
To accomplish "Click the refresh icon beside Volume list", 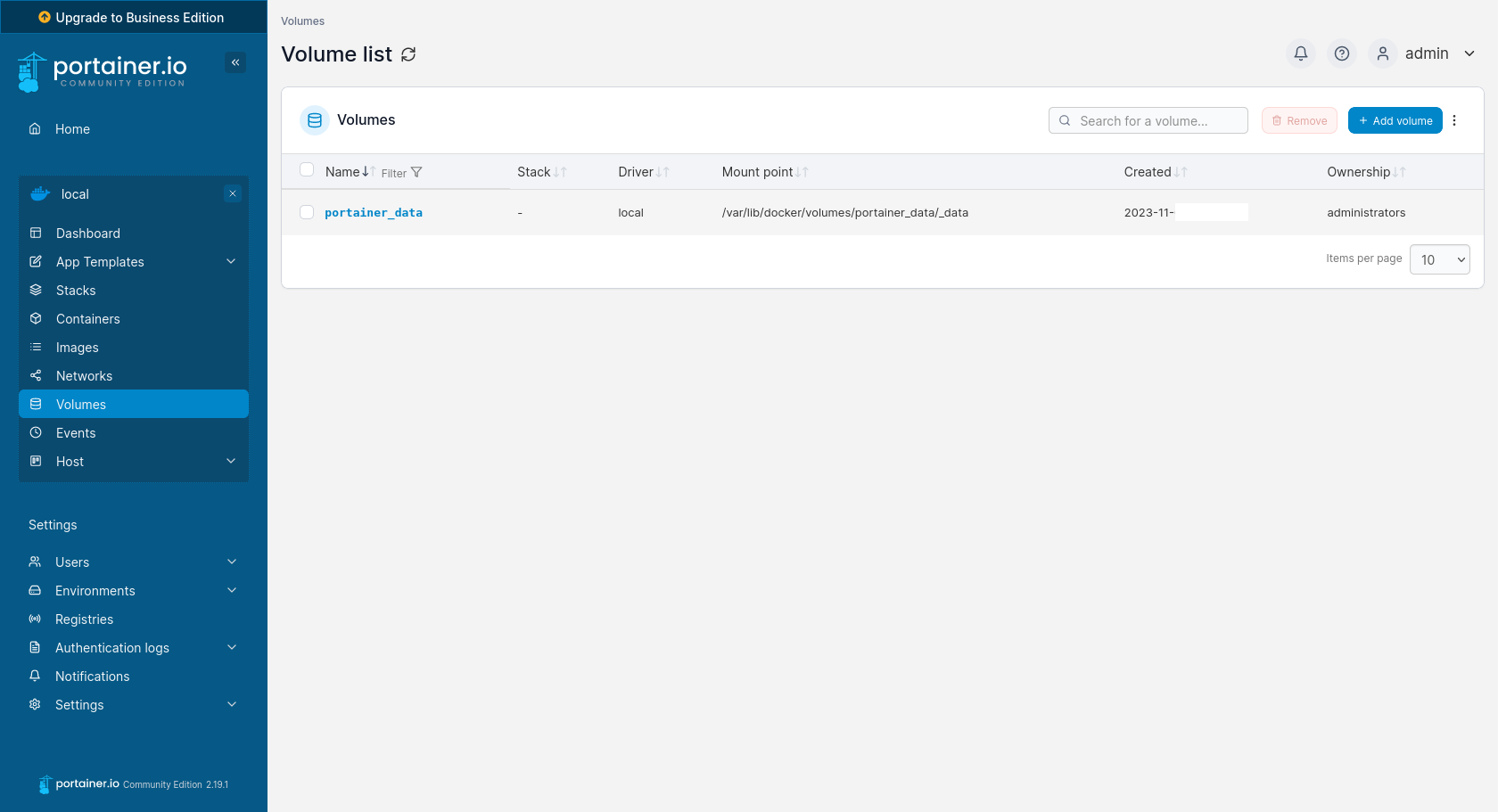I will pyautogui.click(x=408, y=54).
